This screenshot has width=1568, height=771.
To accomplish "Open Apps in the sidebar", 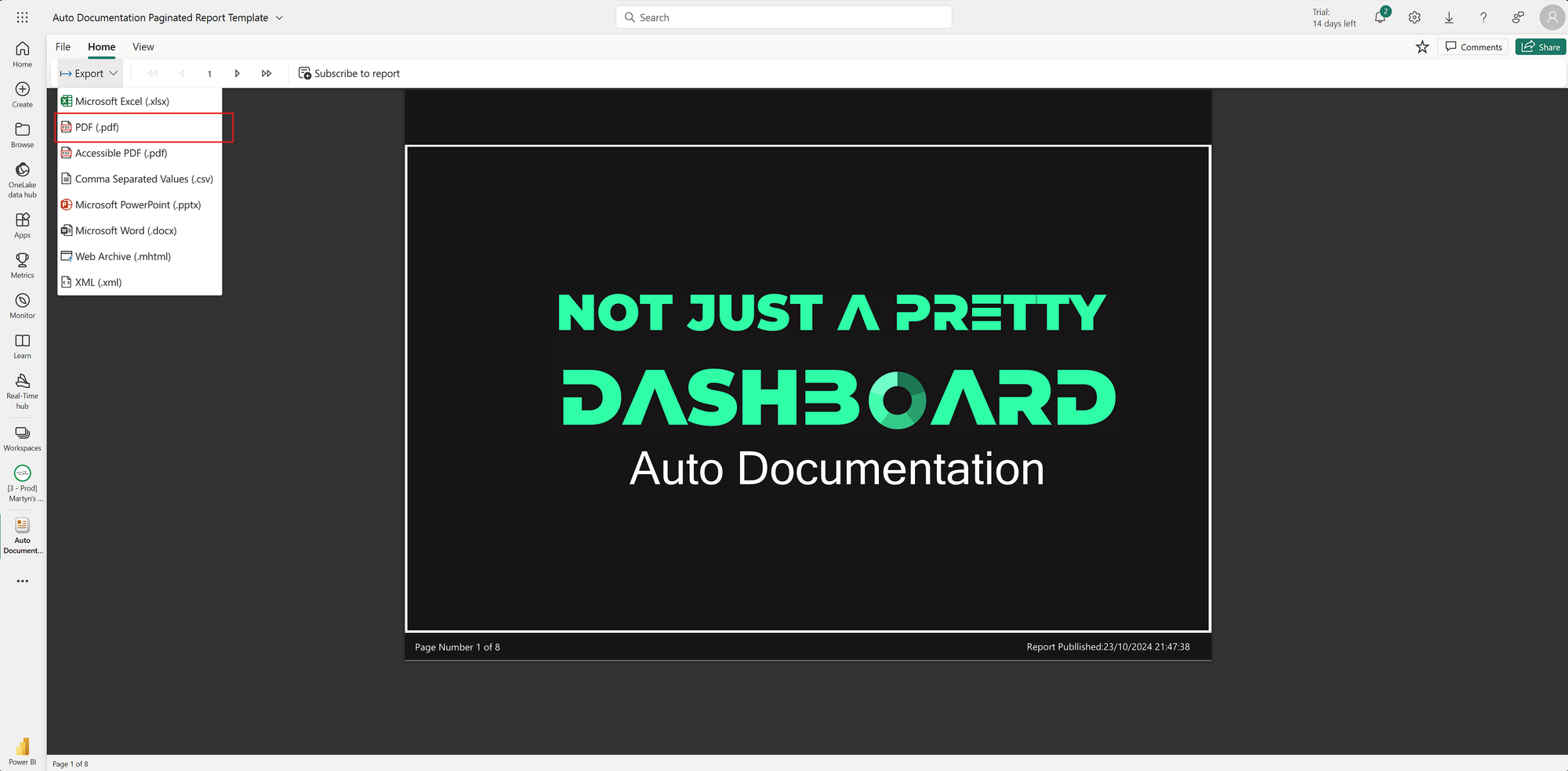I will 22,225.
